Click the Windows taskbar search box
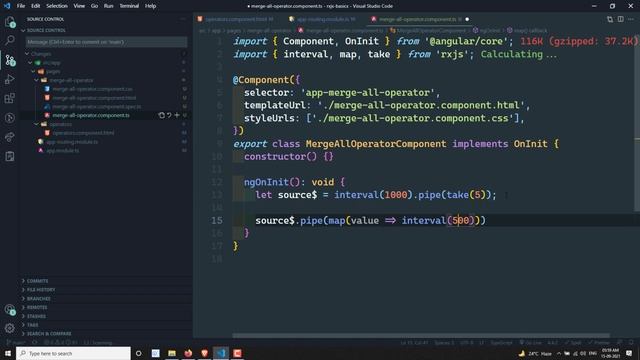Viewport: 640px width, 360px height. (x=73, y=353)
